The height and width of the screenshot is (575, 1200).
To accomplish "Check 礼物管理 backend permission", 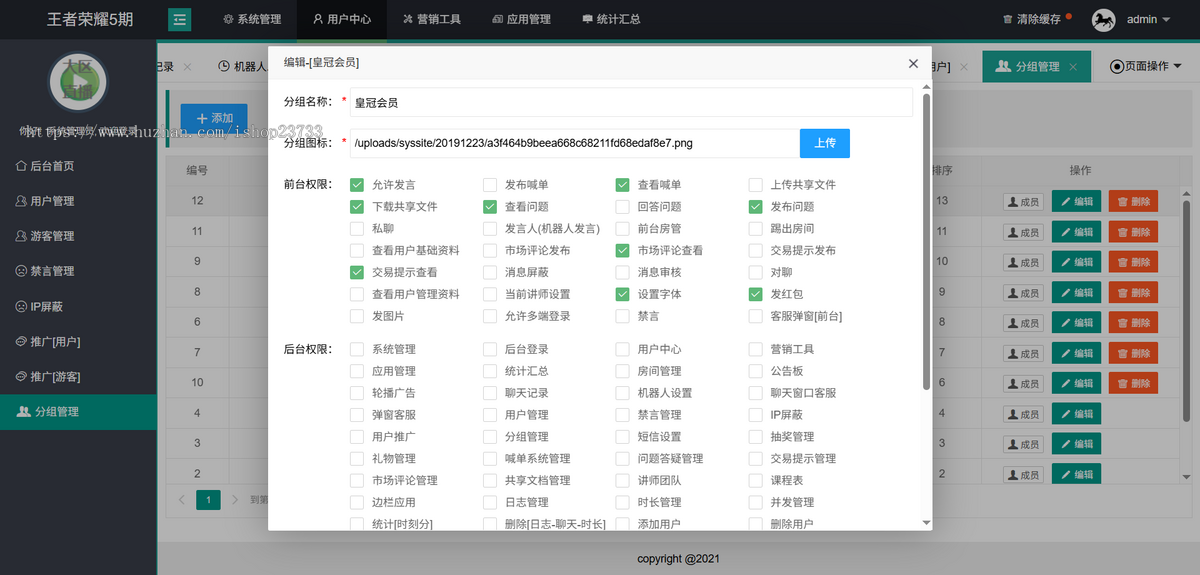I will (x=357, y=459).
